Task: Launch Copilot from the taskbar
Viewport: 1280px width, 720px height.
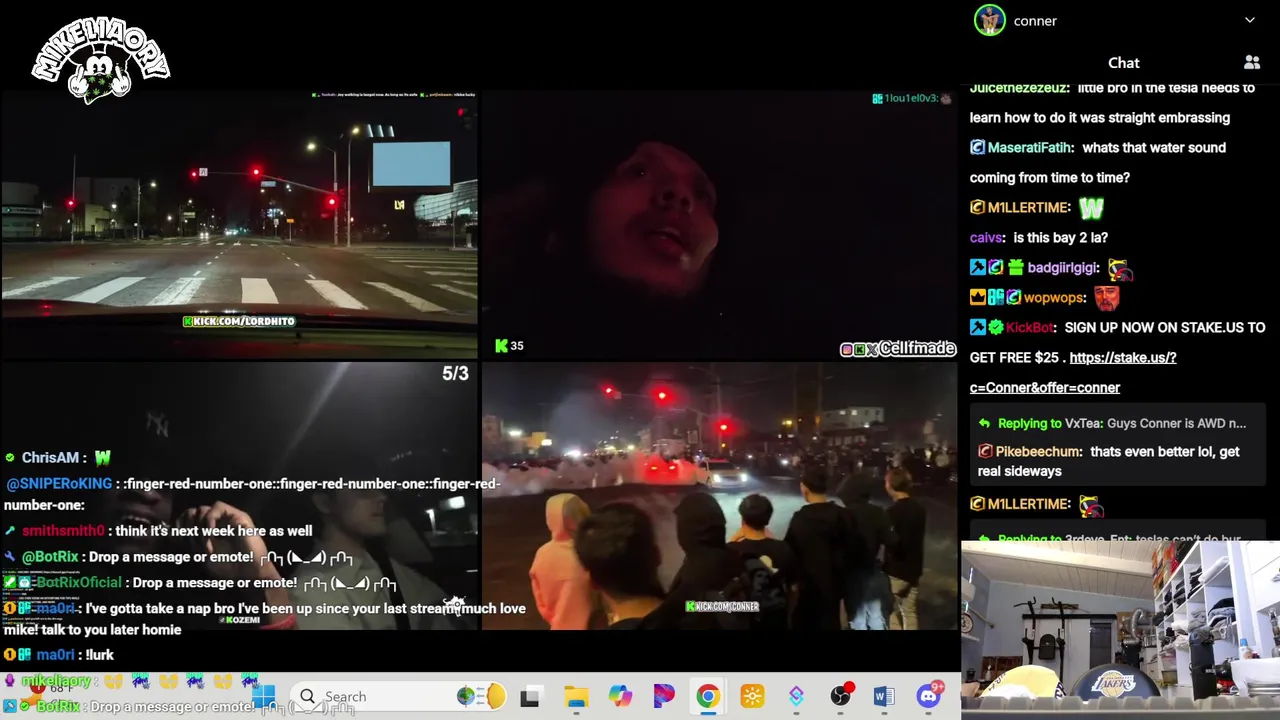Action: 620,697
